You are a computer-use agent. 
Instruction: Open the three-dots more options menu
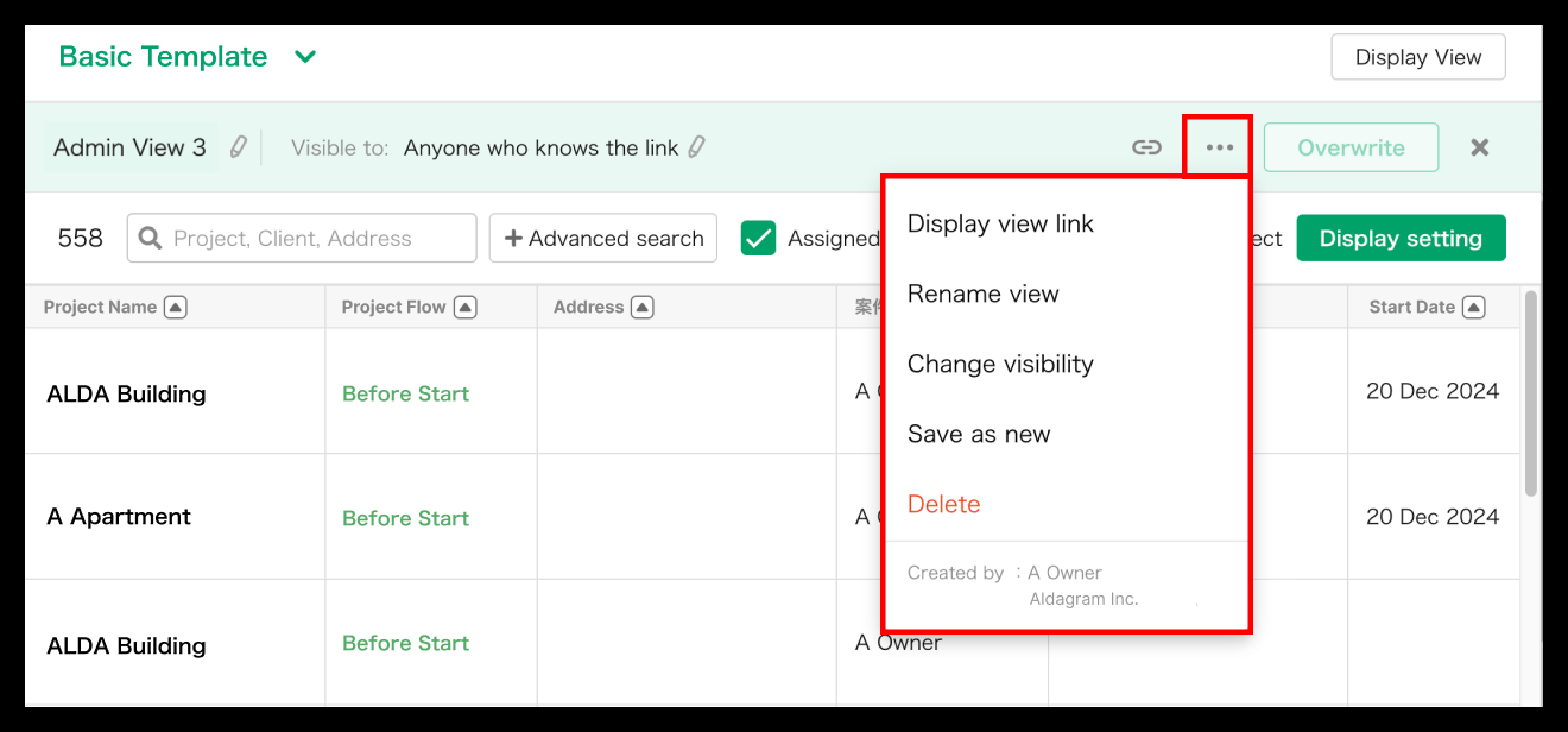(x=1219, y=147)
